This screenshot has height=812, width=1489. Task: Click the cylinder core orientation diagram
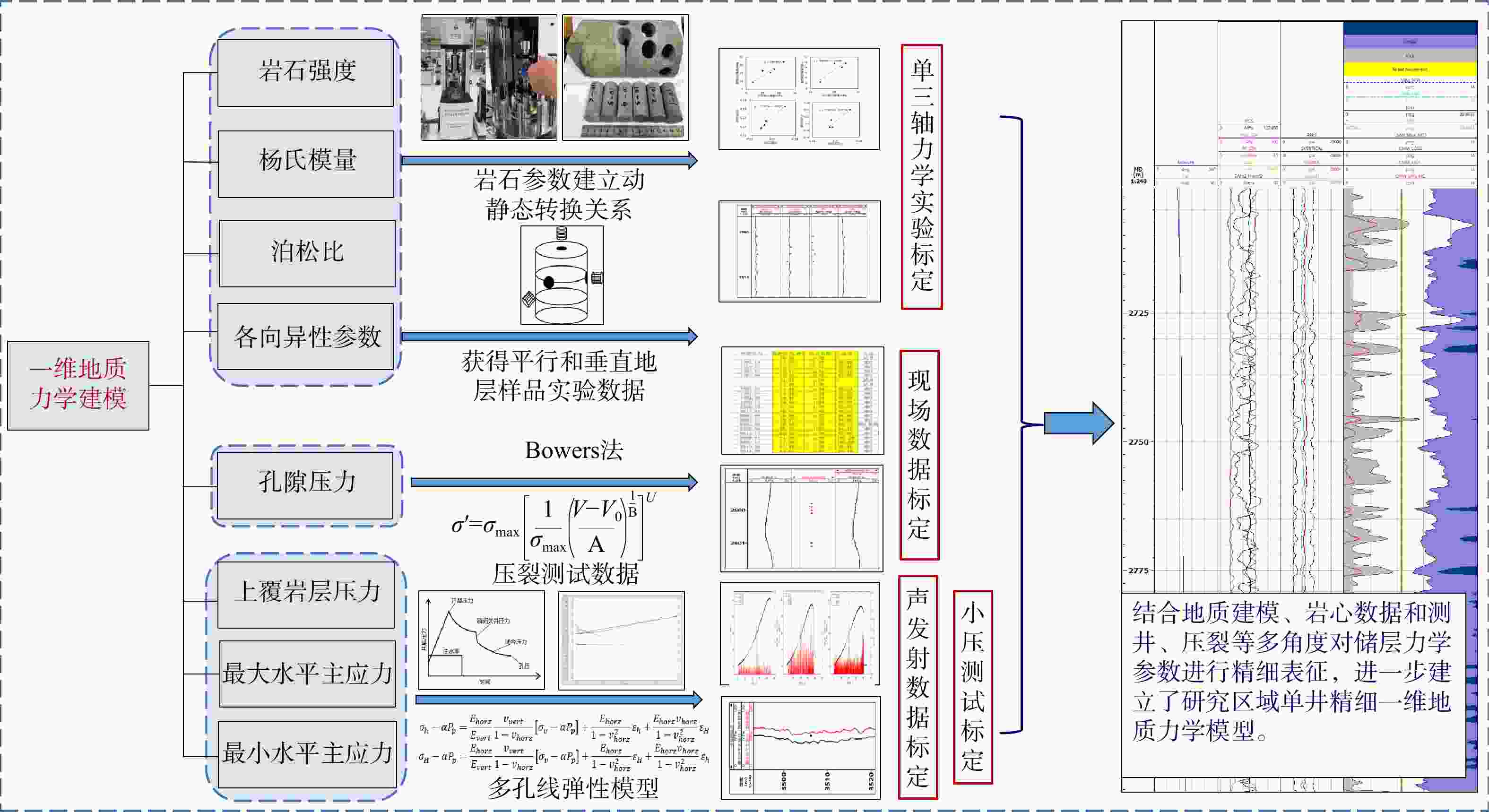(562, 275)
